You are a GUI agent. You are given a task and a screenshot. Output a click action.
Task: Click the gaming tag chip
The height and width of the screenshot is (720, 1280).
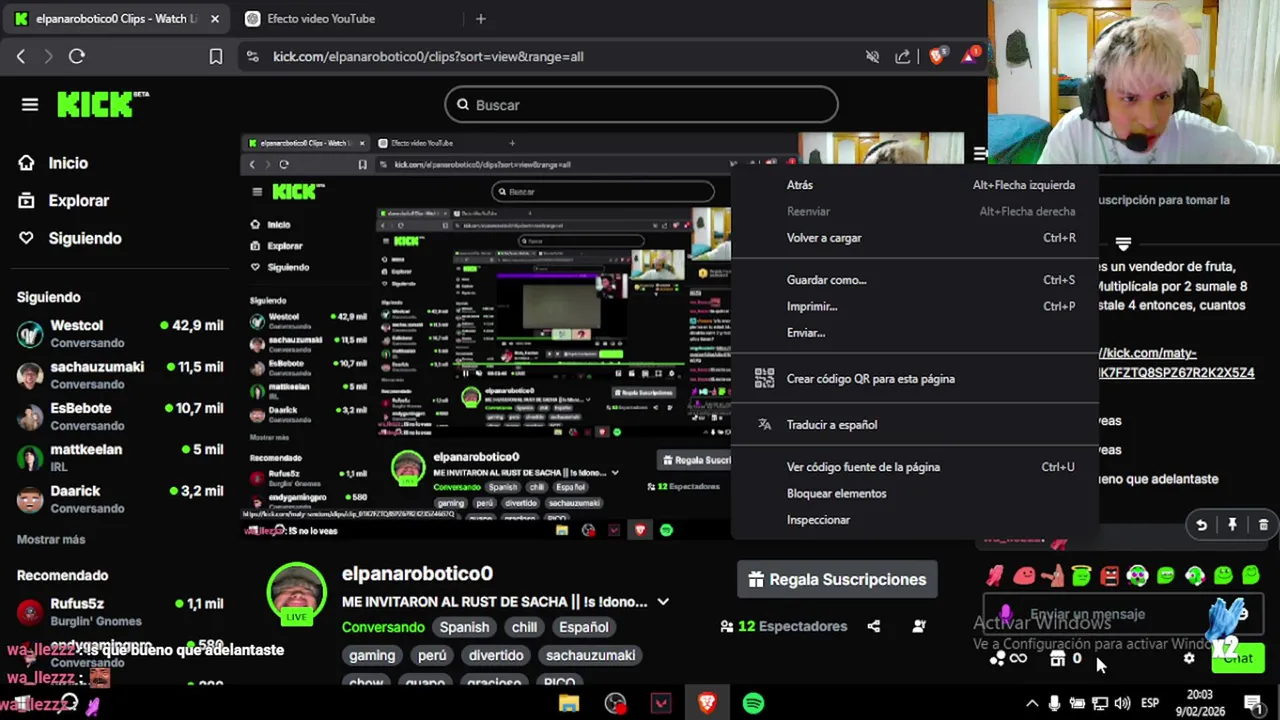[372, 656]
